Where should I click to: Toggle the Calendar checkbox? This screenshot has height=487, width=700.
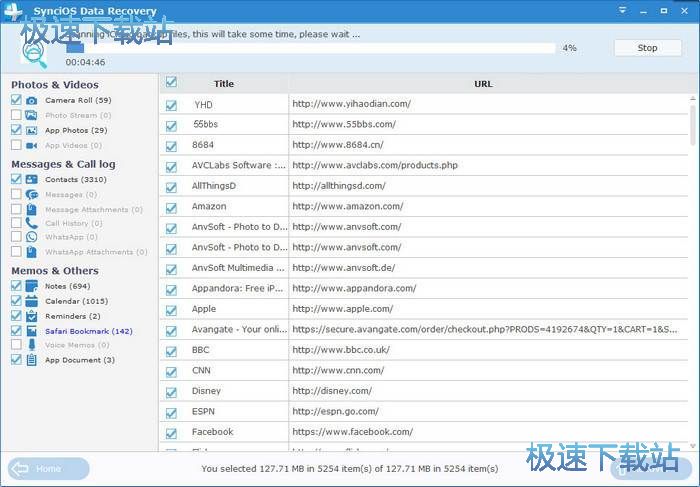tap(16, 300)
